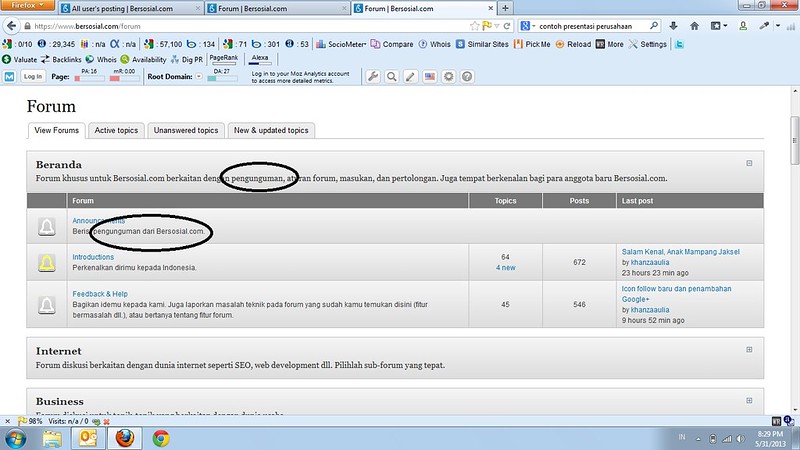
Task: Click the MozBar US flag icon
Action: coord(430,77)
